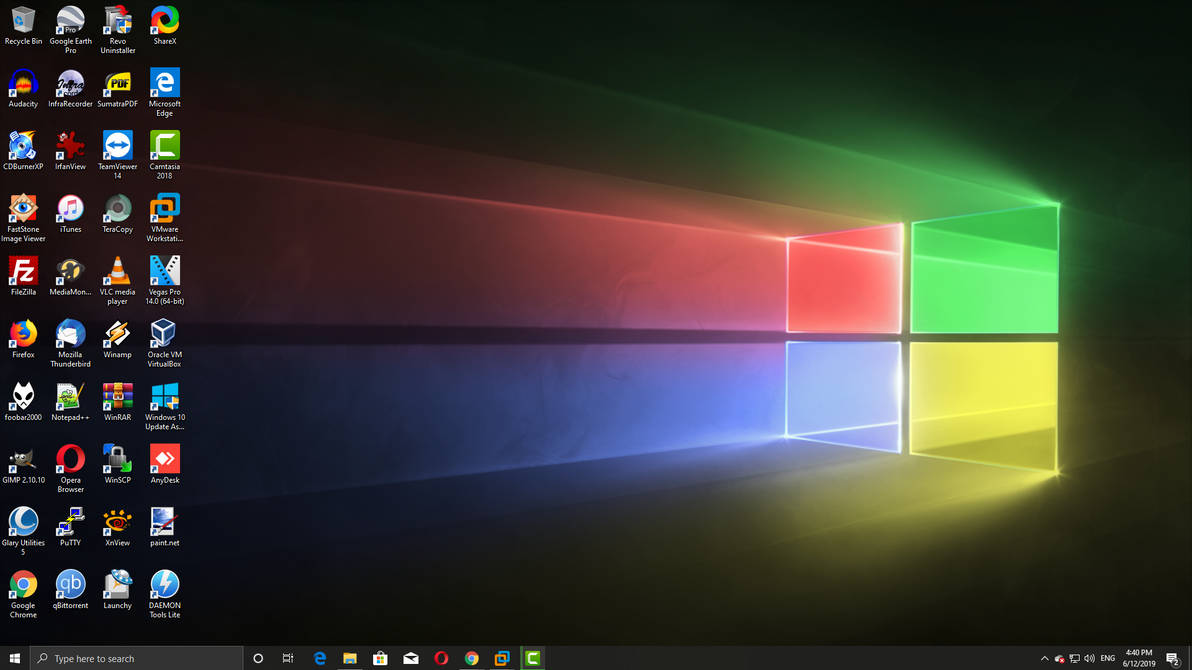This screenshot has width=1192, height=670.
Task: Select the GIMP 2.10.10 shortcut
Action: [x=24, y=465]
